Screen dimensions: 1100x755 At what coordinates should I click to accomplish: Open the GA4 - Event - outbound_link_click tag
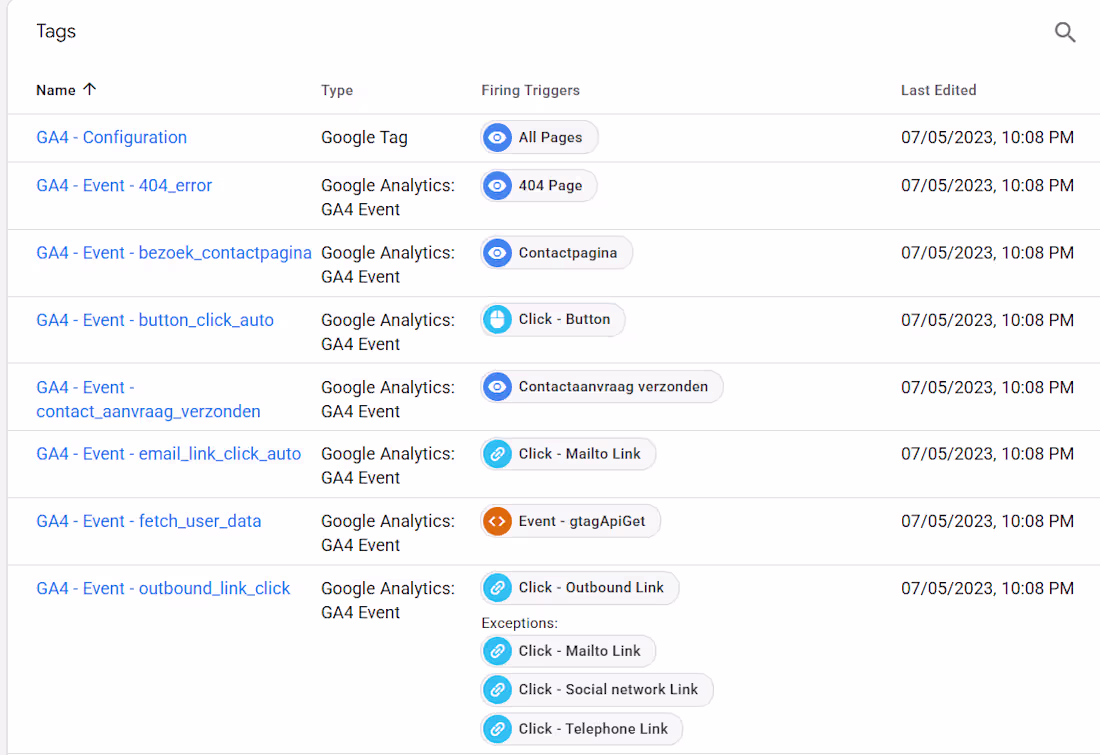163,587
